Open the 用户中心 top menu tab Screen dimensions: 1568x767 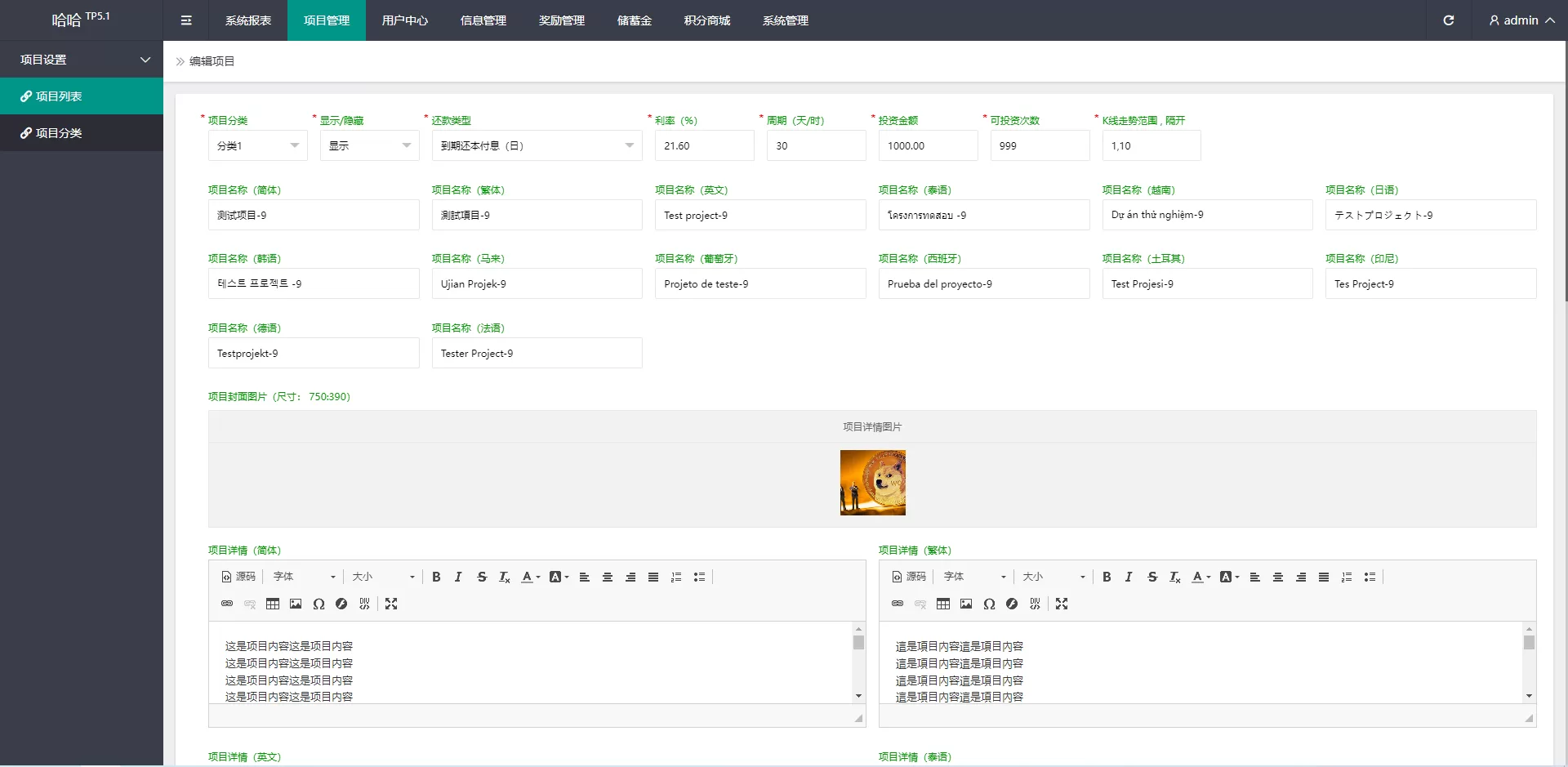coord(404,20)
